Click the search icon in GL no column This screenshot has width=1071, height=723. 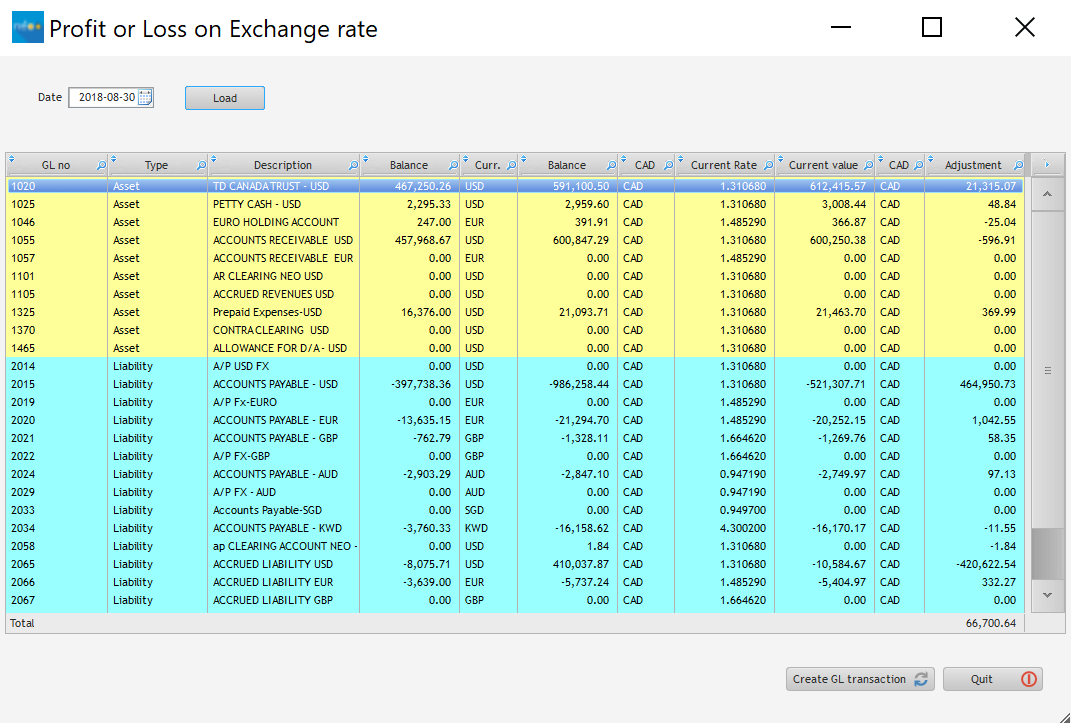point(100,166)
